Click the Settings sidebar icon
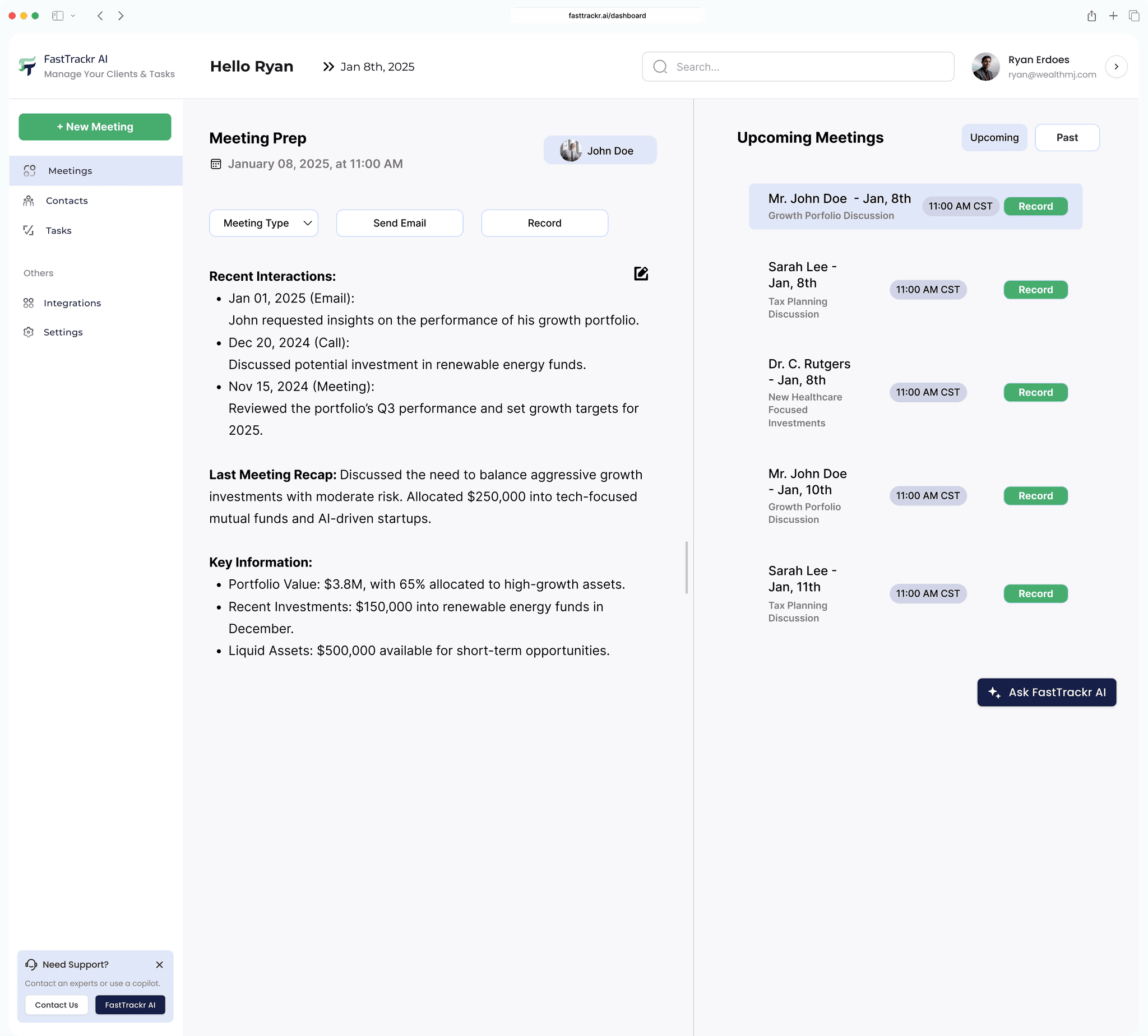Image resolution: width=1148 pixels, height=1036 pixels. tap(29, 332)
